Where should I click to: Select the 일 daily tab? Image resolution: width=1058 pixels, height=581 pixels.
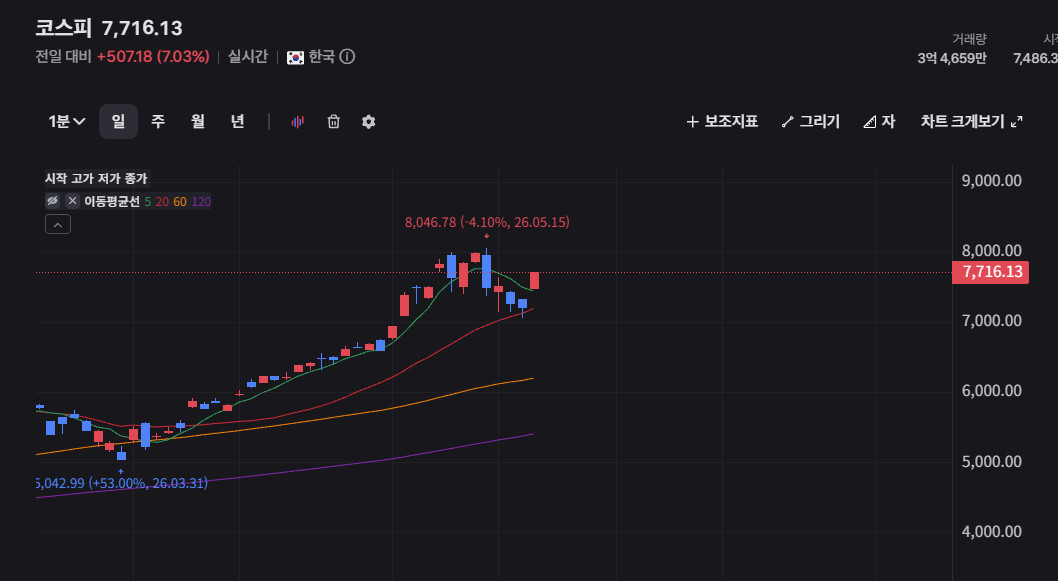(x=118, y=121)
